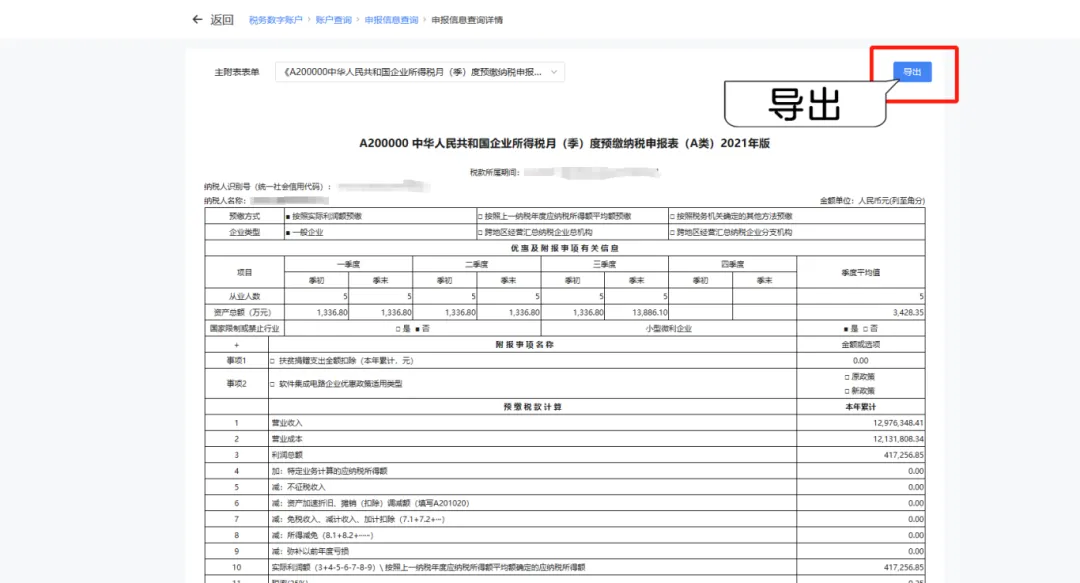The image size is (1080, 583).
Task: Navigate to 申报信息查询 breadcrumb
Action: pos(391,20)
